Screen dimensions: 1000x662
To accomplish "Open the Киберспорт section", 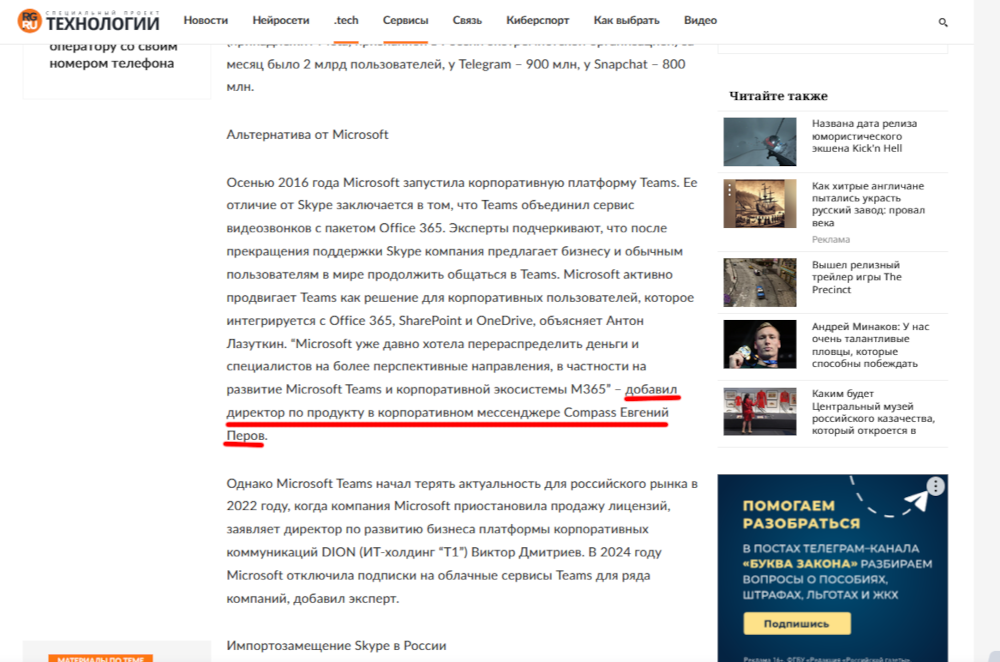I will [538, 20].
